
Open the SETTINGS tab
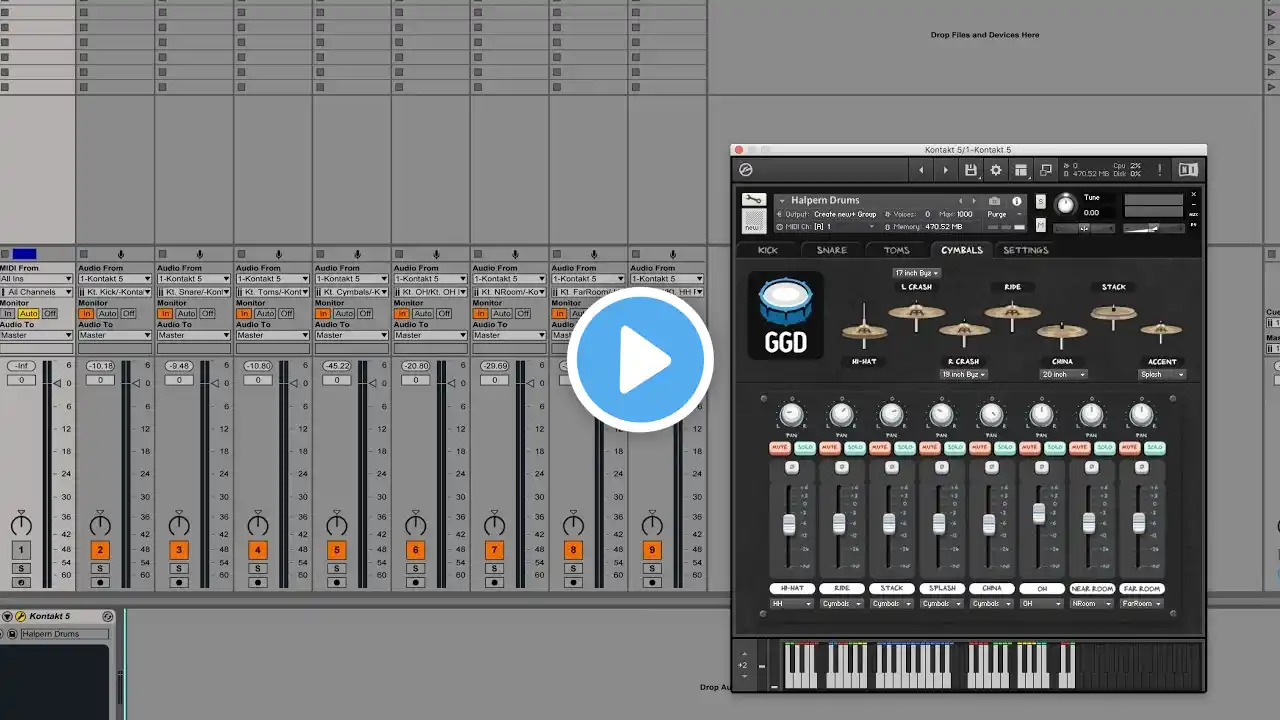click(1026, 250)
